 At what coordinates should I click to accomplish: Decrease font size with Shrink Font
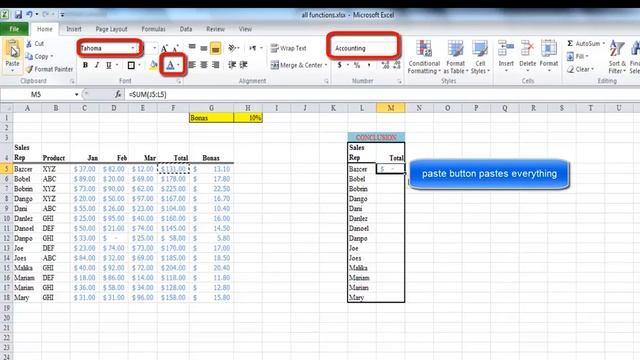[x=176, y=48]
